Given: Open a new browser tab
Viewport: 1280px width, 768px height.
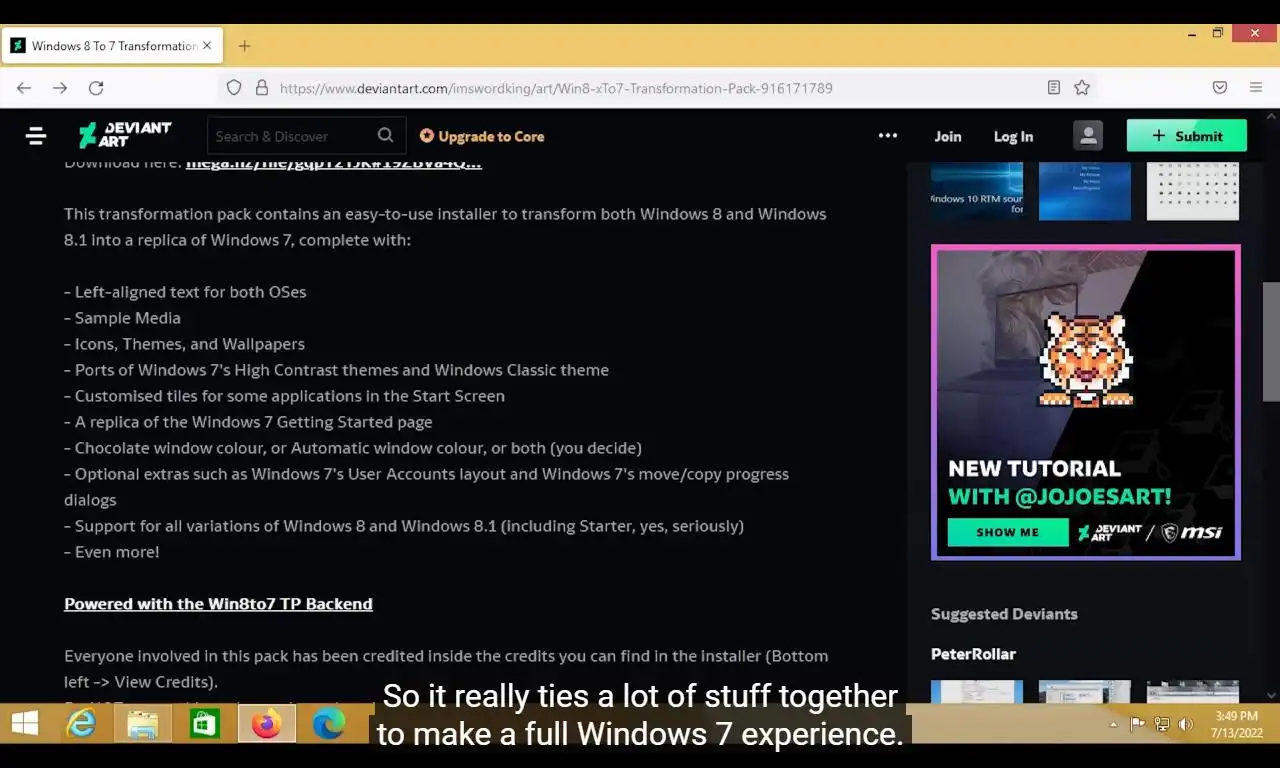Looking at the screenshot, I should pyautogui.click(x=244, y=46).
